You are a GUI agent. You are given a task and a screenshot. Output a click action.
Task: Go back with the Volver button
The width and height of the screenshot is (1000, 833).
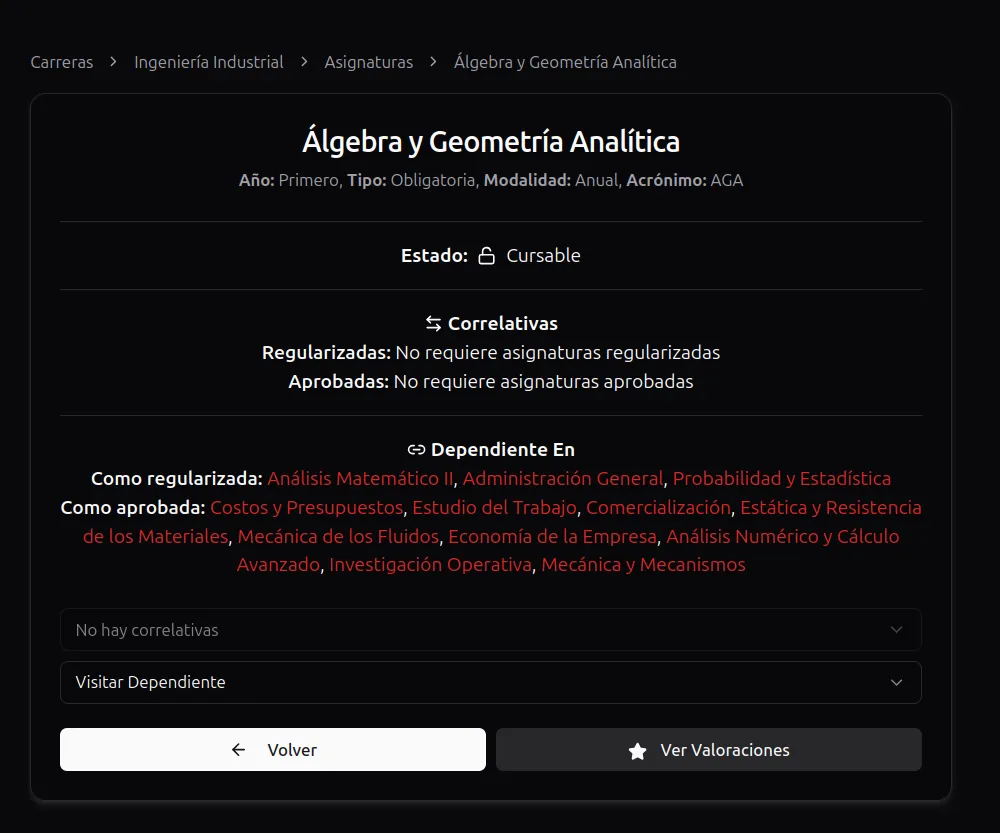point(273,749)
